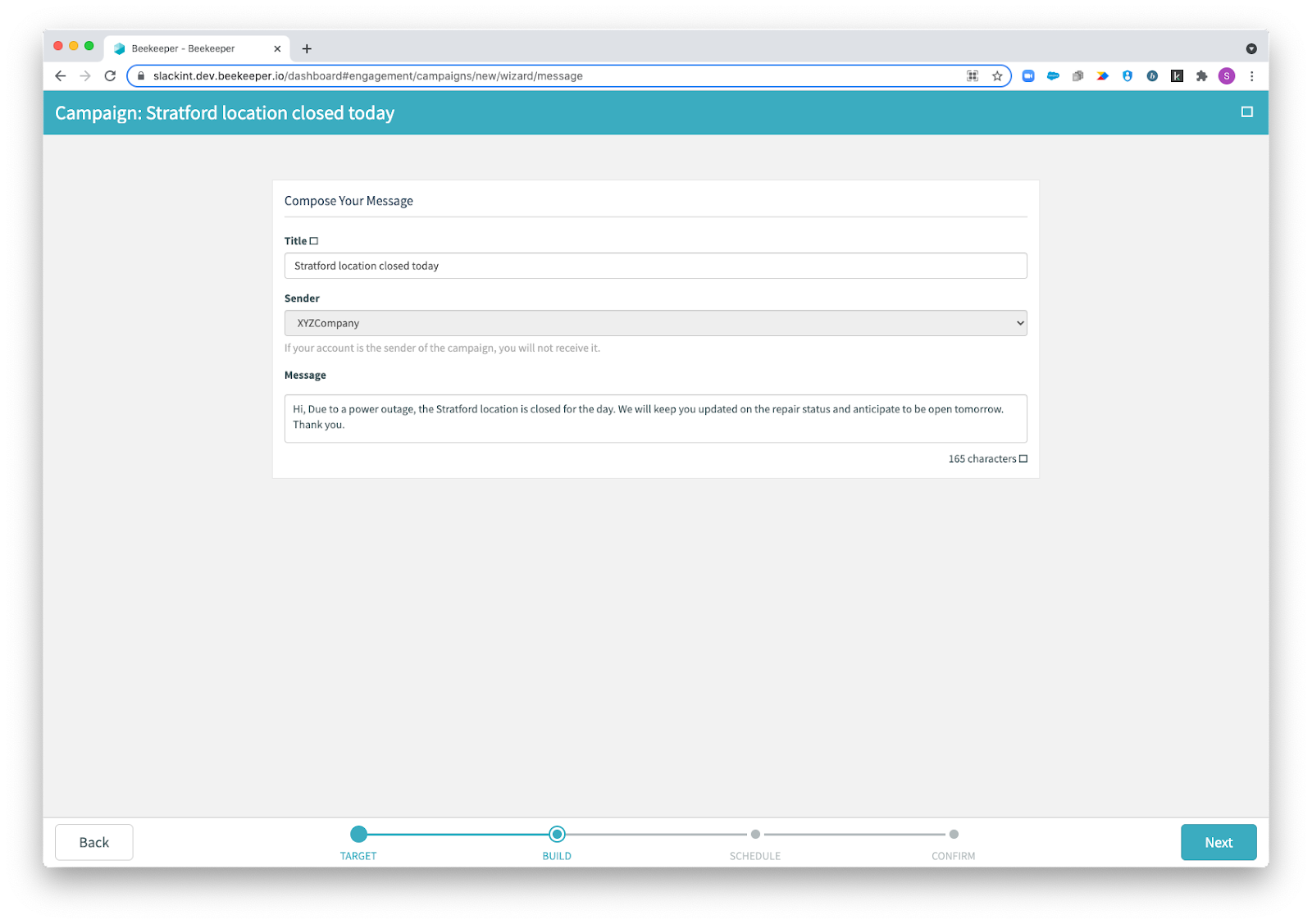Click the square icon next to character count
Viewport: 1312px width, 924px height.
(1023, 459)
